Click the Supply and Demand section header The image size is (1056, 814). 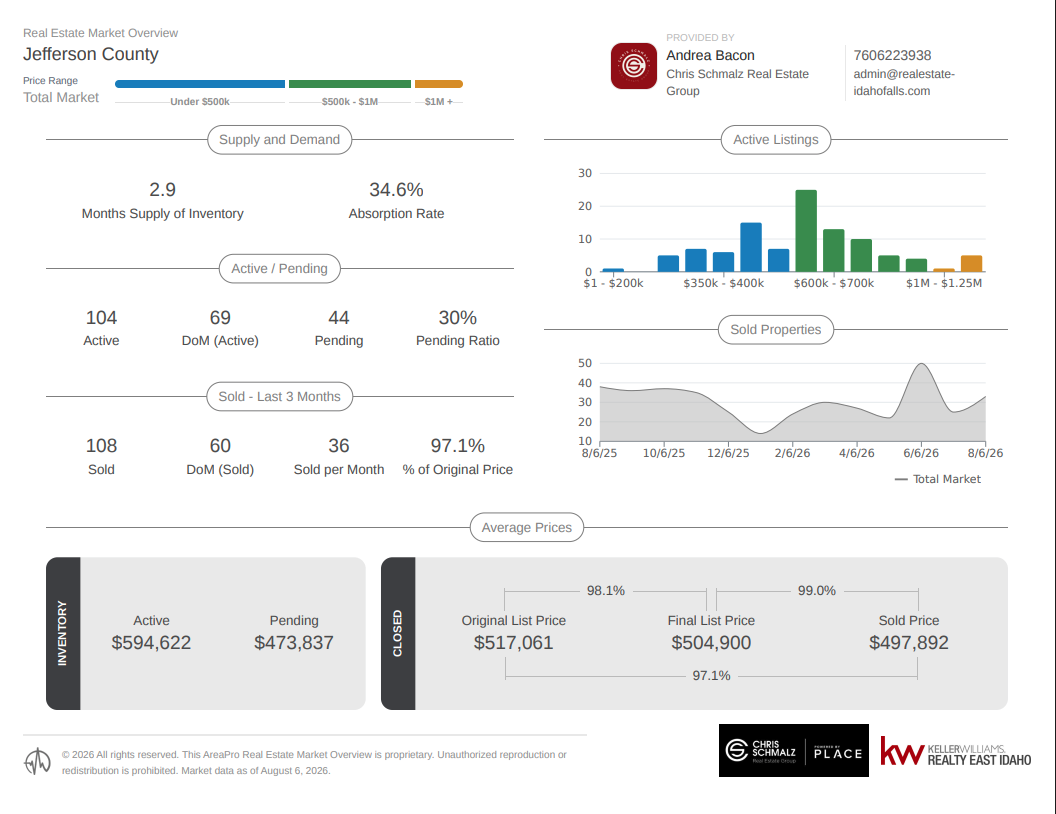pos(279,139)
